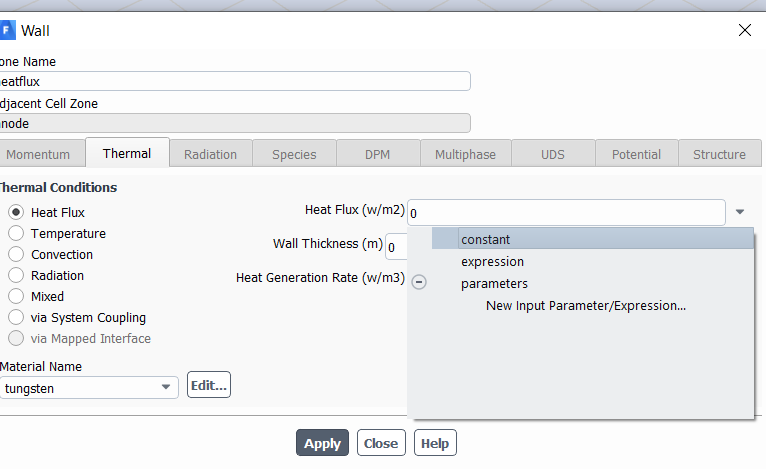Select the Convection radio option

16,254
